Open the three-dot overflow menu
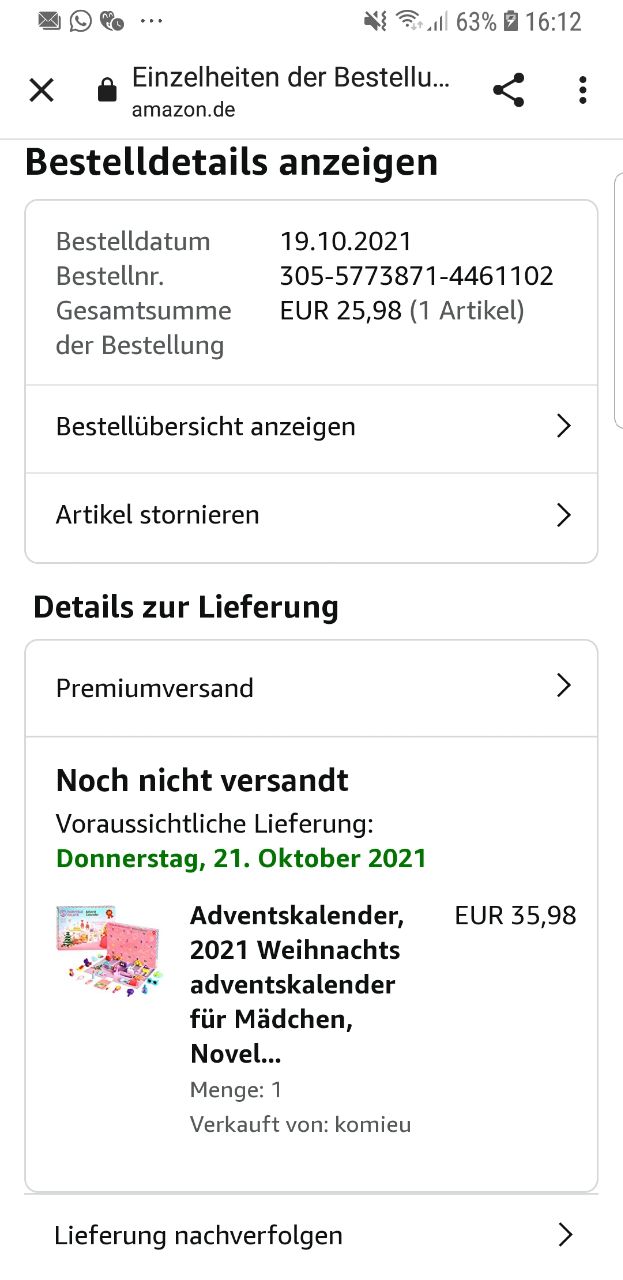Image resolution: width=623 pixels, height=1280 pixels. (x=583, y=91)
